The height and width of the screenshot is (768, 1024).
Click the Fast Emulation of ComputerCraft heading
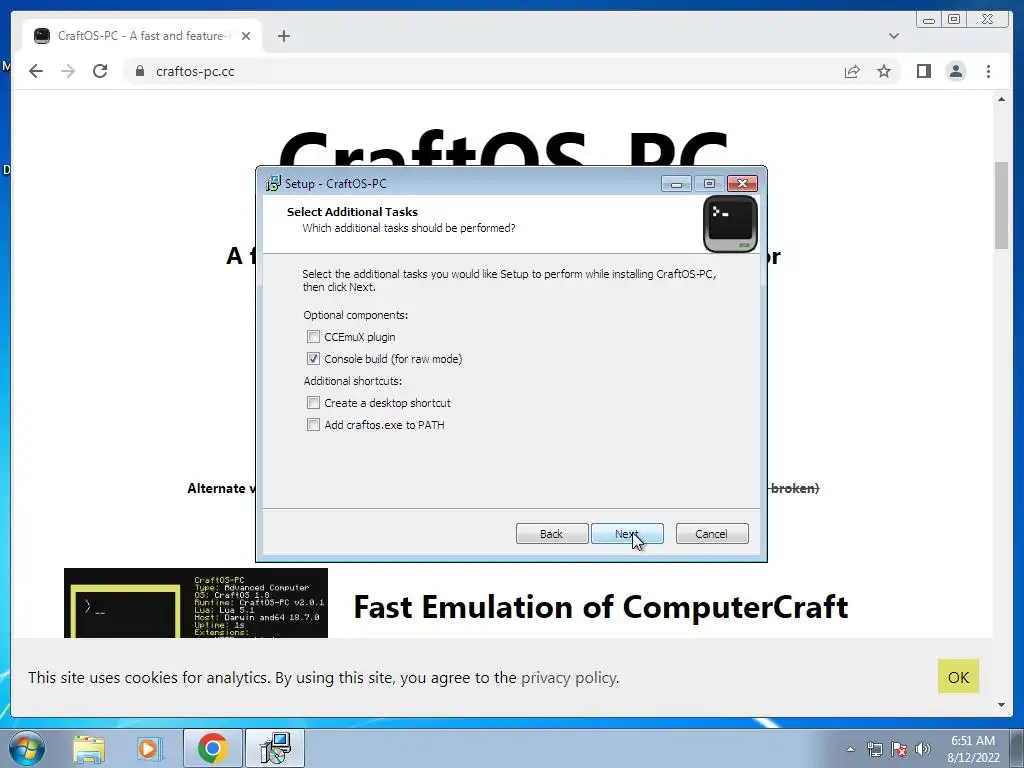pyautogui.click(x=601, y=607)
